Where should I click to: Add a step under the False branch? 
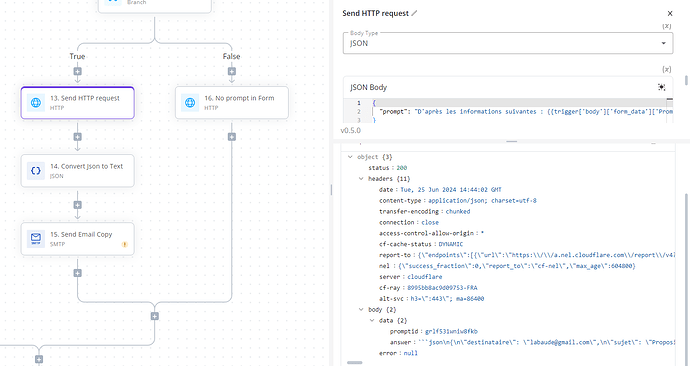coord(232,71)
